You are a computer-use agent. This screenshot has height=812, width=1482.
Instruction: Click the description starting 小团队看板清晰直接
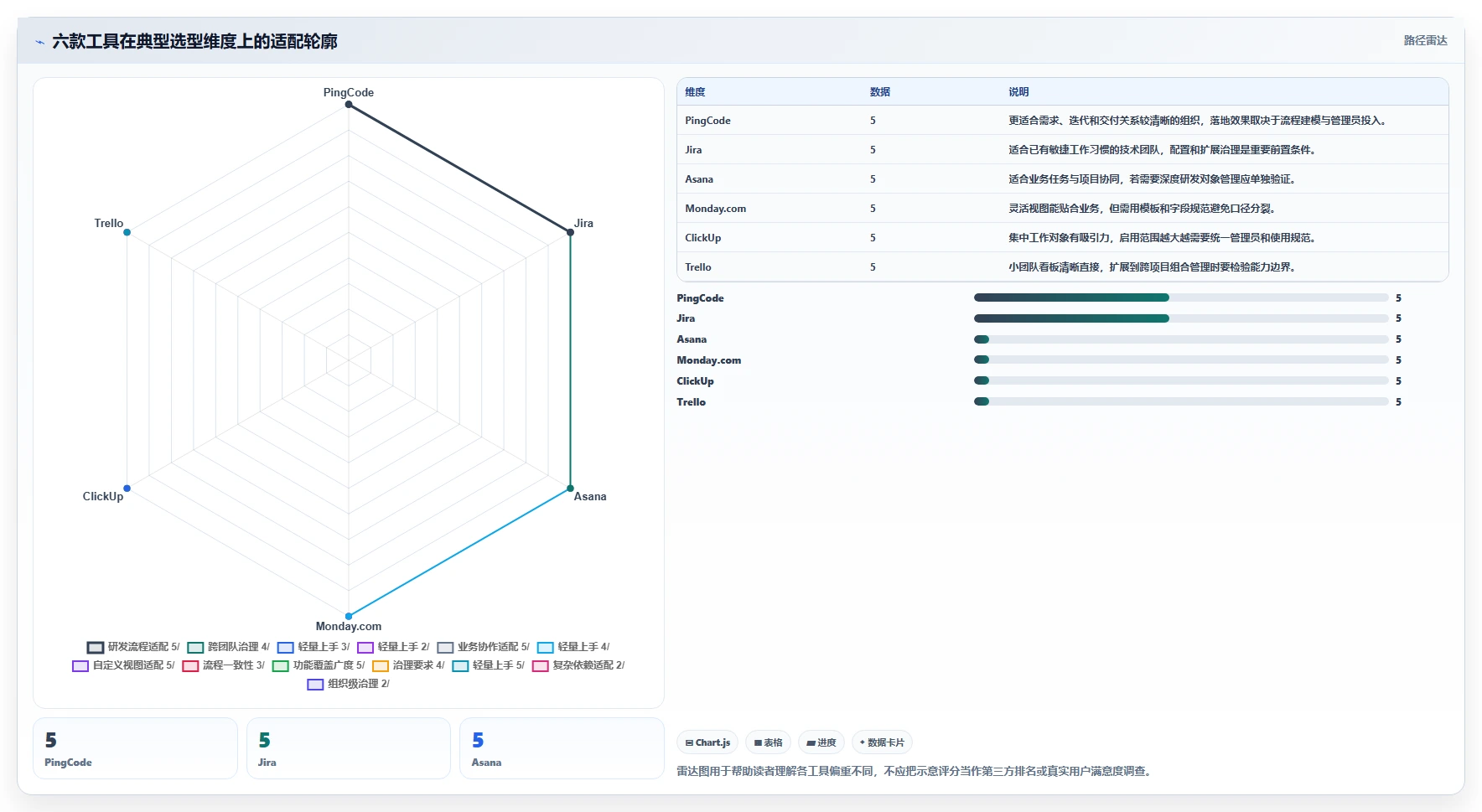[x=1153, y=267]
